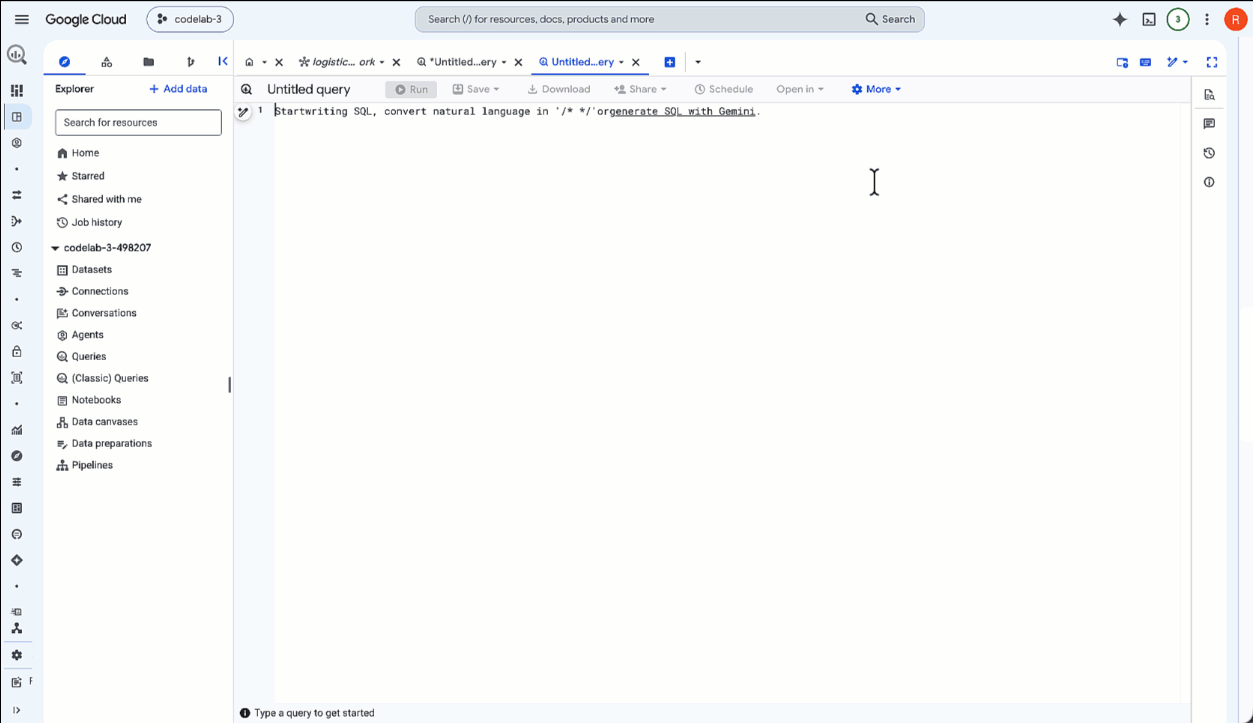Click the Download button
This screenshot has width=1253, height=723.
pyautogui.click(x=559, y=89)
